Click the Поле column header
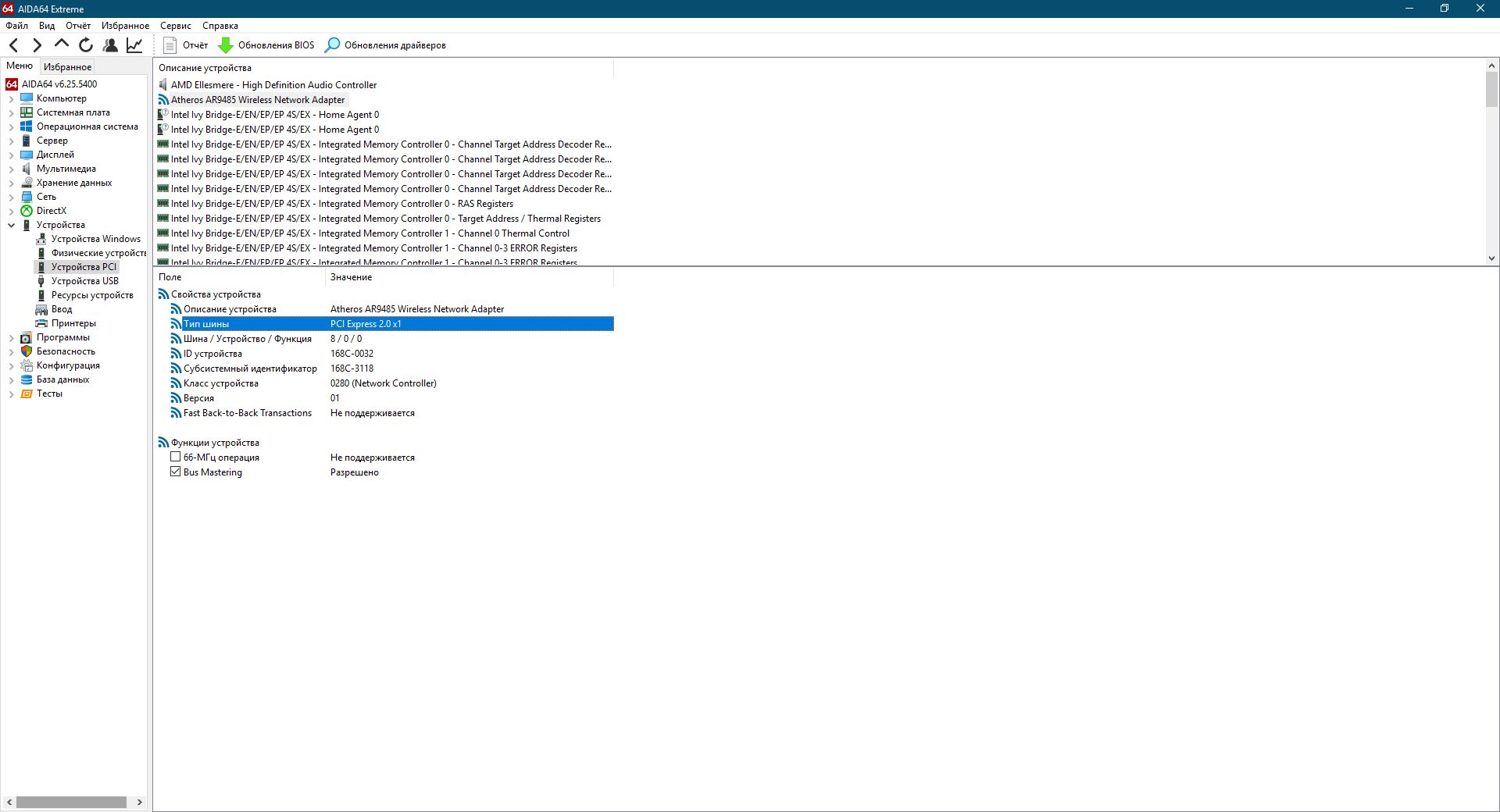 coord(239,277)
